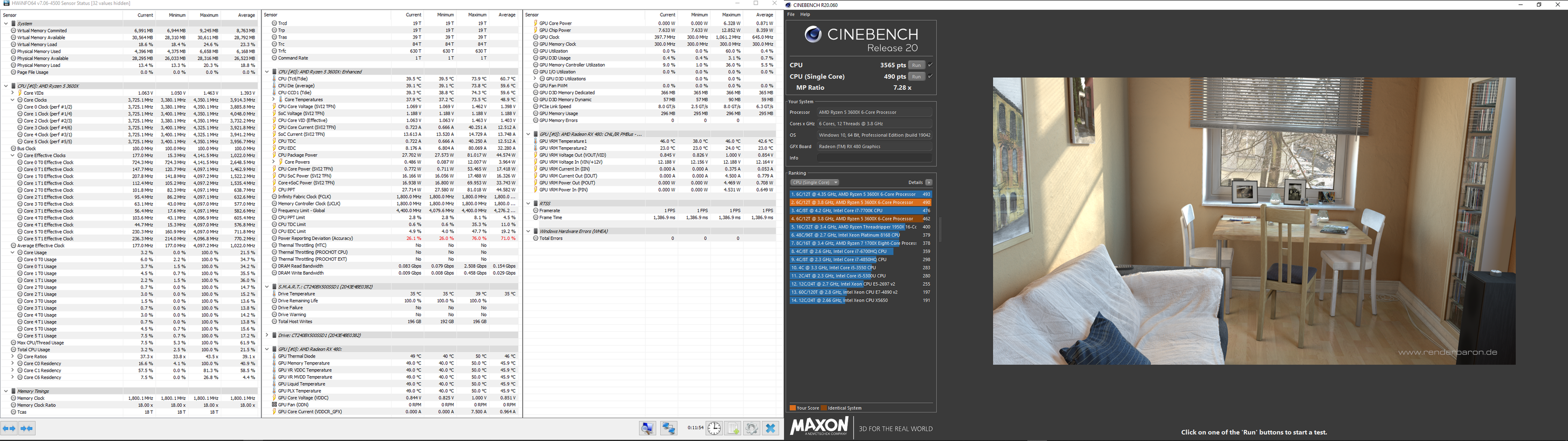Image resolution: width=1568 pixels, height=441 pixels.
Task: Click the Identical System brown legend swatch
Action: click(x=824, y=408)
